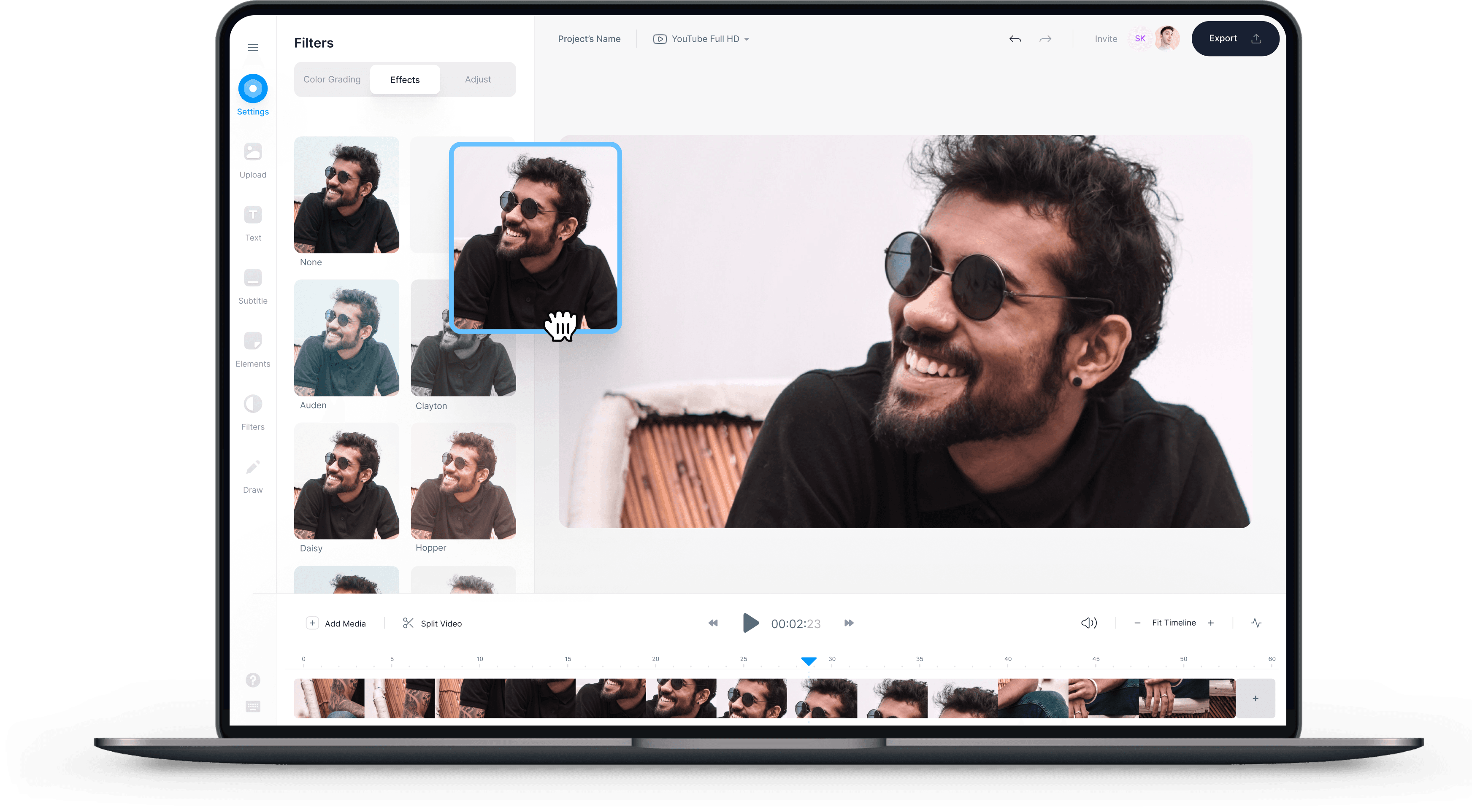Open the help menu
This screenshot has width=1472, height=812.
click(253, 680)
